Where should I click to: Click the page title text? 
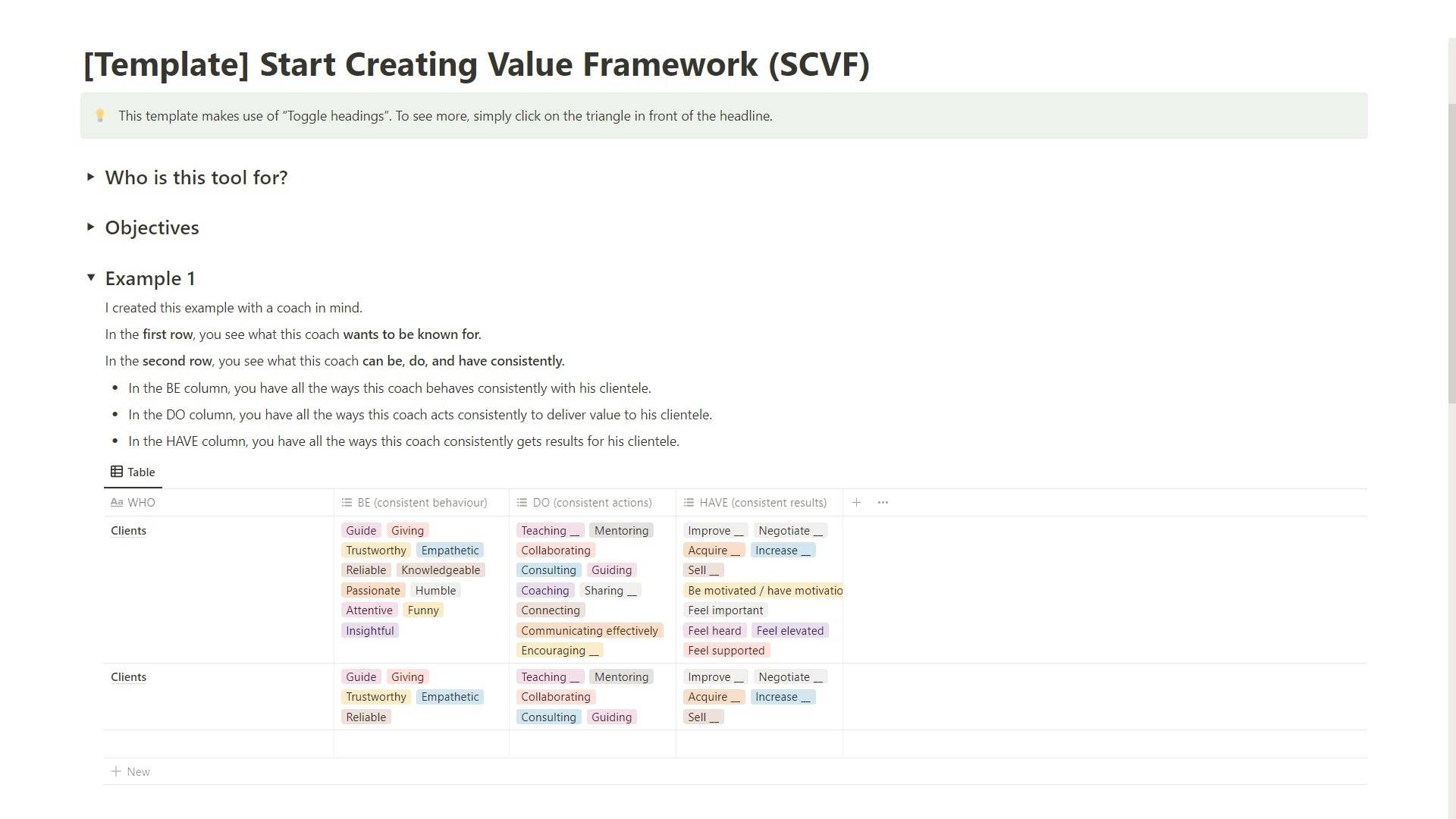tap(476, 64)
